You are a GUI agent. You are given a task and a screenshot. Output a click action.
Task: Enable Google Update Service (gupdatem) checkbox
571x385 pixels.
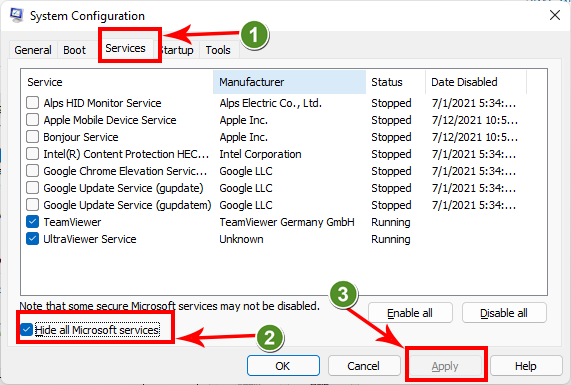[32, 205]
